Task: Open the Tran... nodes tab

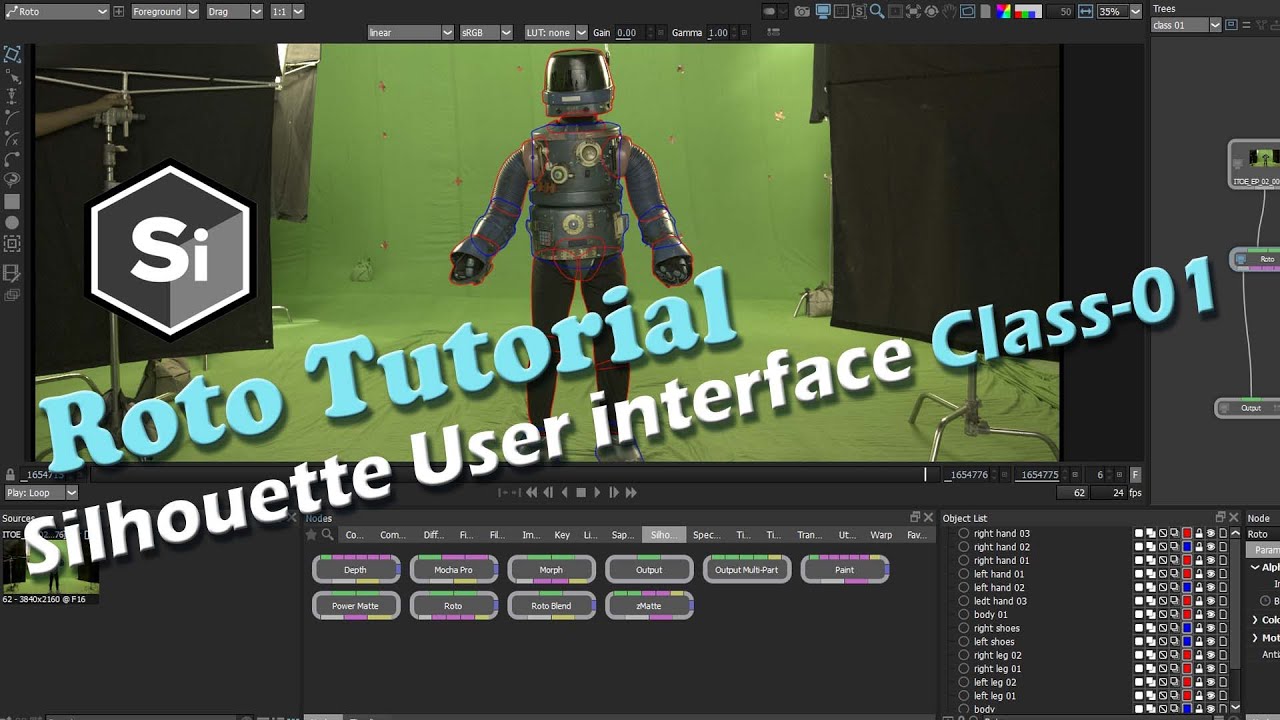Action: [x=809, y=535]
